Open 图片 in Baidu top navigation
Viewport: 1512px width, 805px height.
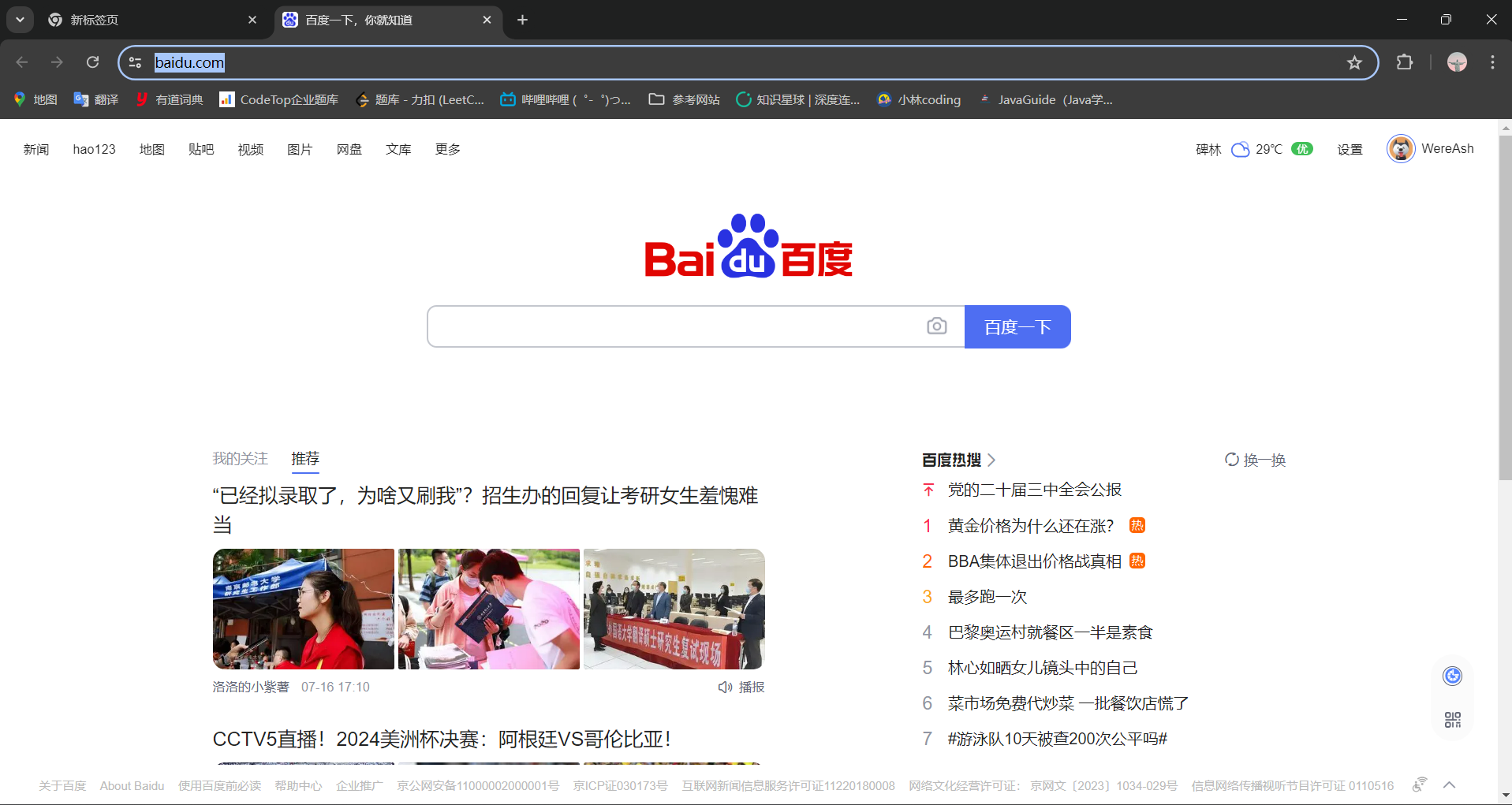(x=300, y=149)
